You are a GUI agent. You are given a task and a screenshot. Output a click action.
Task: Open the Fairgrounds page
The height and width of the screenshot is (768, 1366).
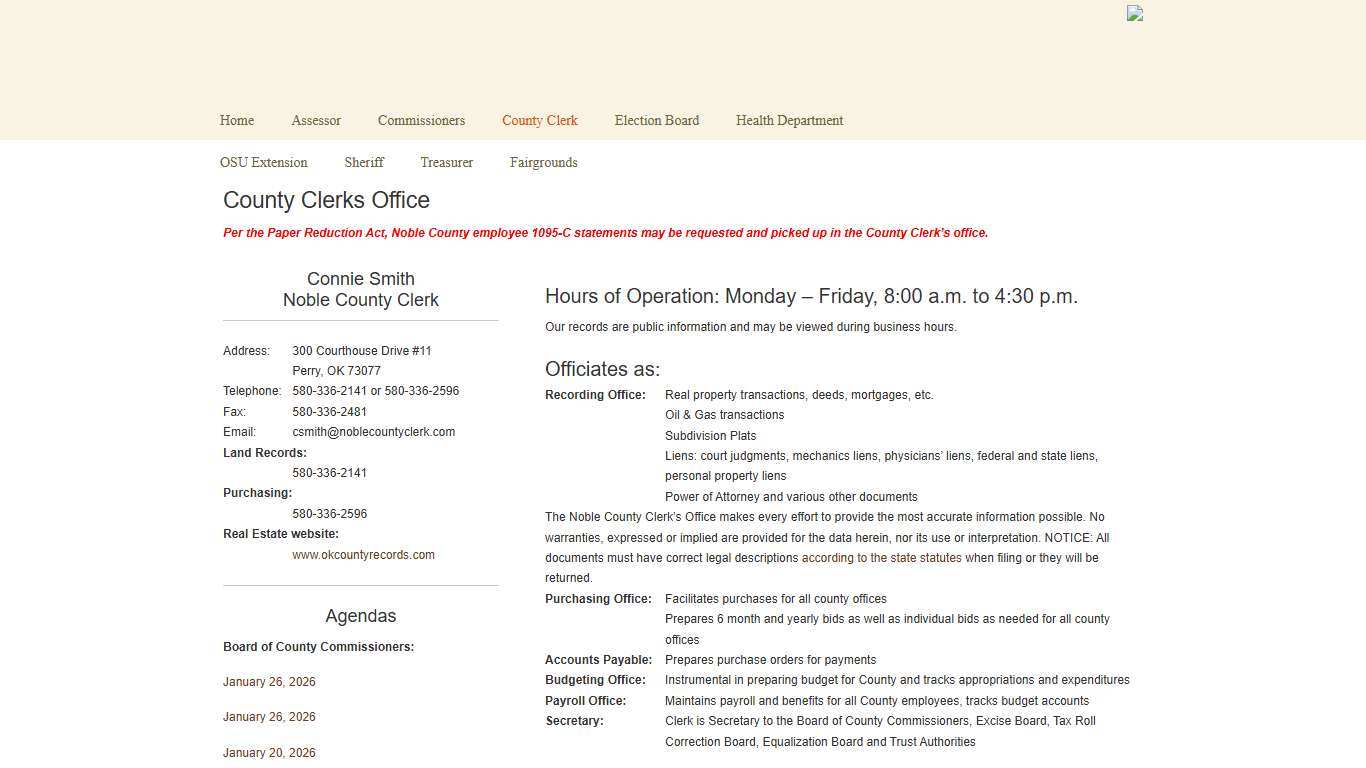pyautogui.click(x=543, y=162)
